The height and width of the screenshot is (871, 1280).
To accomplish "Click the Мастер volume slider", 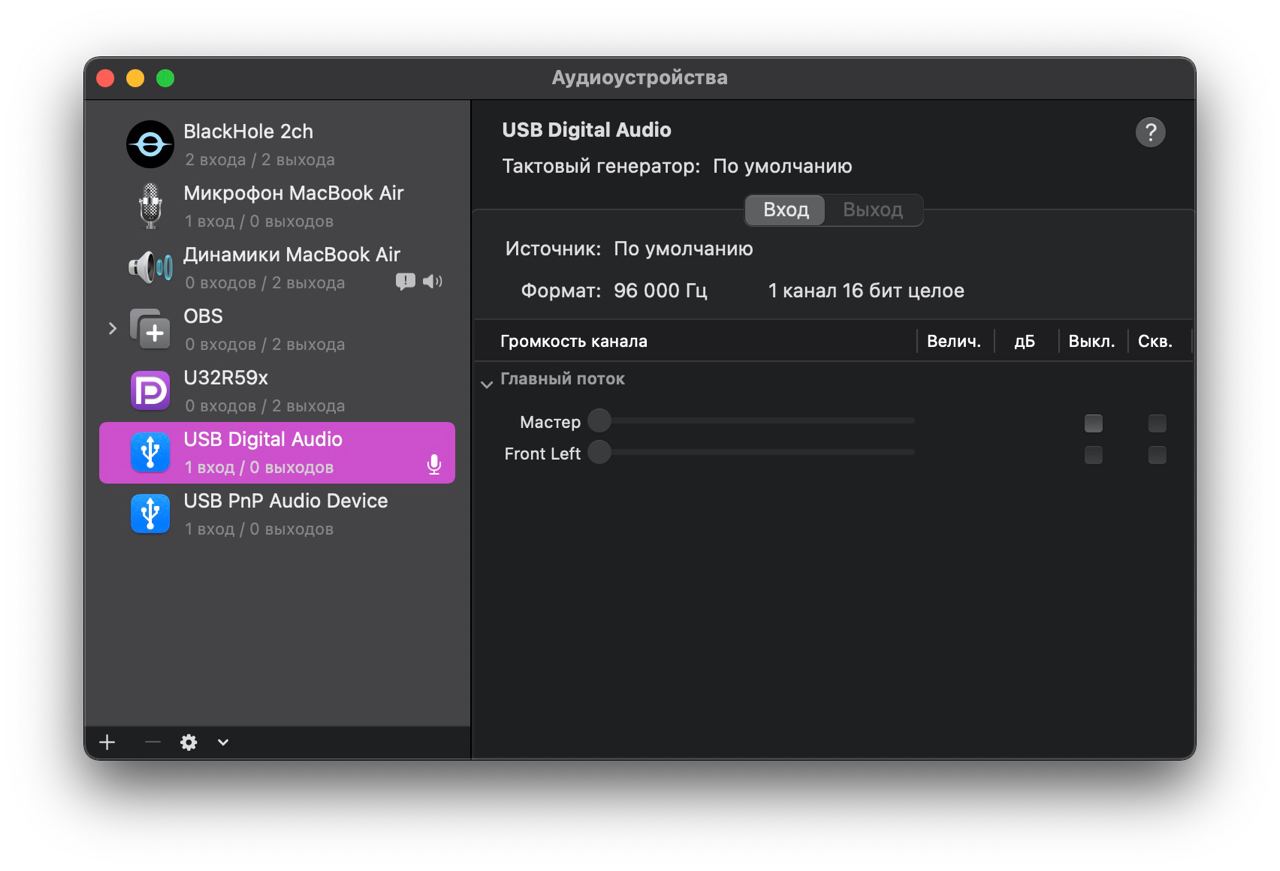I will [x=751, y=421].
